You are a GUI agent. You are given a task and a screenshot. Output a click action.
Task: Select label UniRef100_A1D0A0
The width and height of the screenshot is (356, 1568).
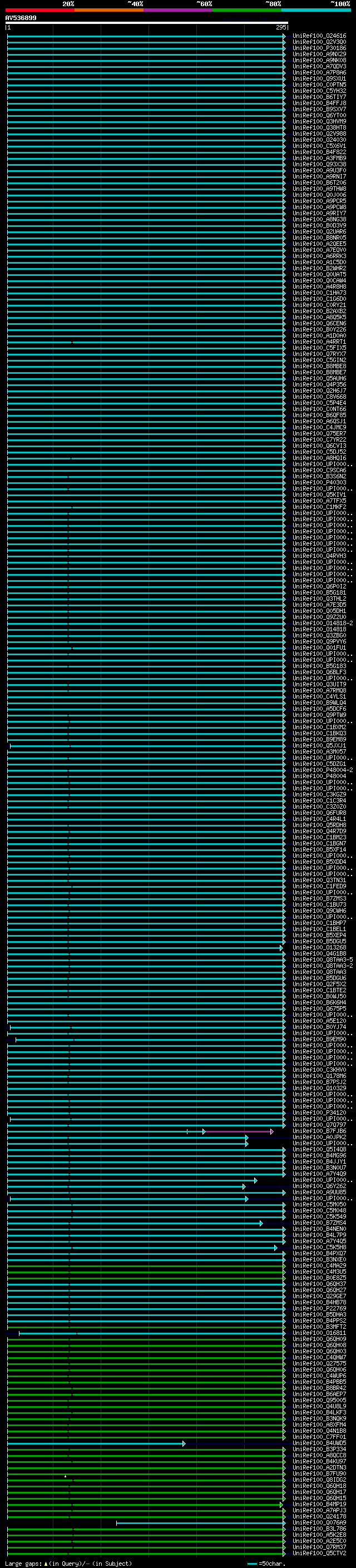click(x=319, y=336)
